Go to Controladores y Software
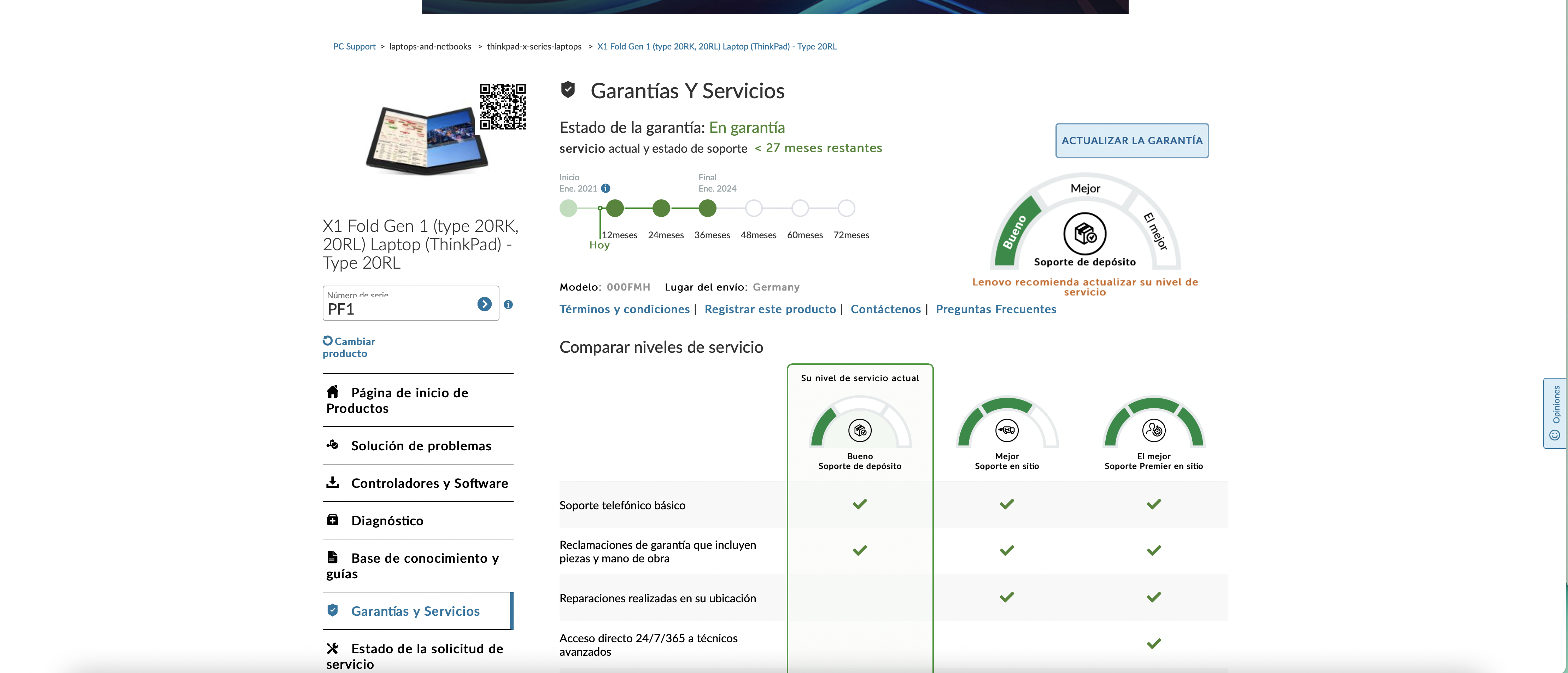This screenshot has width=1568, height=673. (x=417, y=483)
